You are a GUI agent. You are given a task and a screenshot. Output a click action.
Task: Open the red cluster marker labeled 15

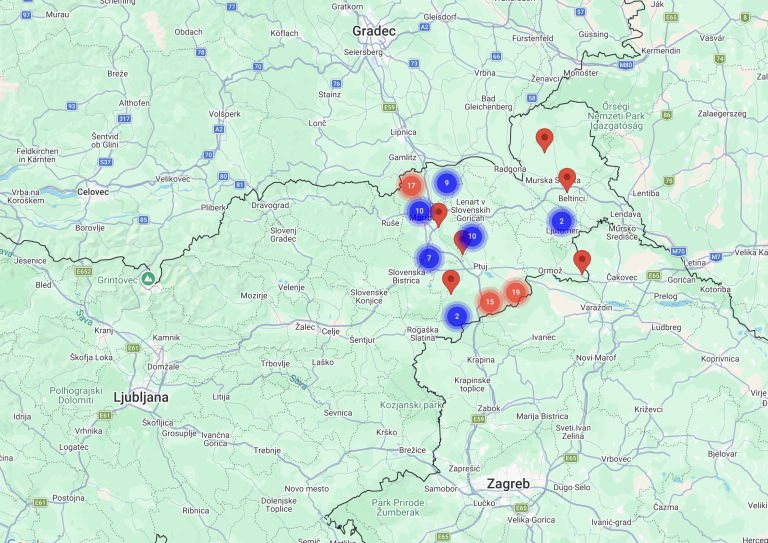489,301
